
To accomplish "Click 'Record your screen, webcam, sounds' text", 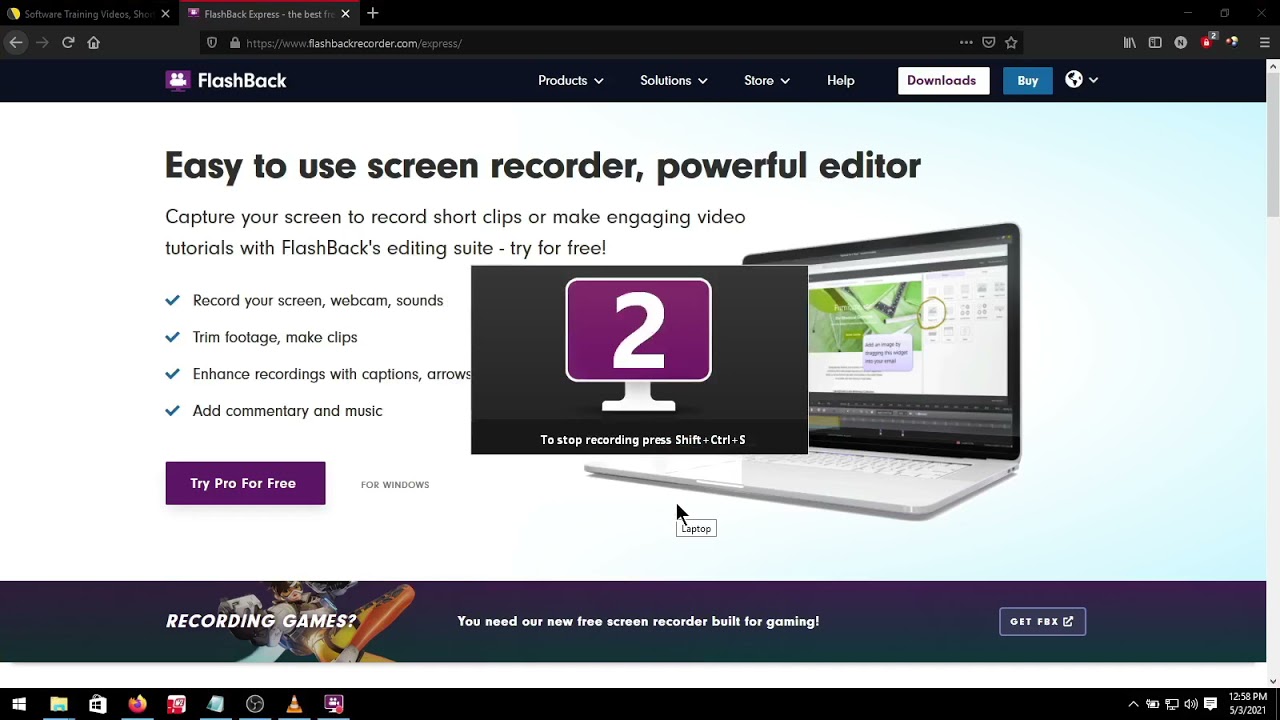I will (318, 301).
